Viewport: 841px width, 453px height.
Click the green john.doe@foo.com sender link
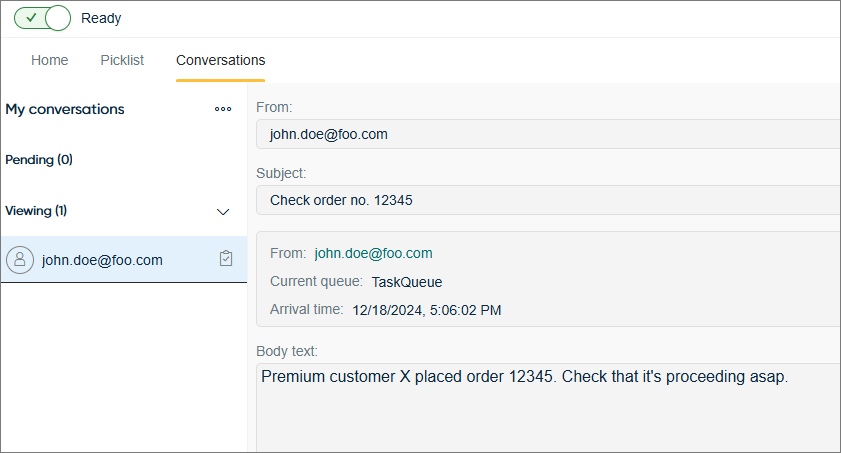tap(373, 253)
